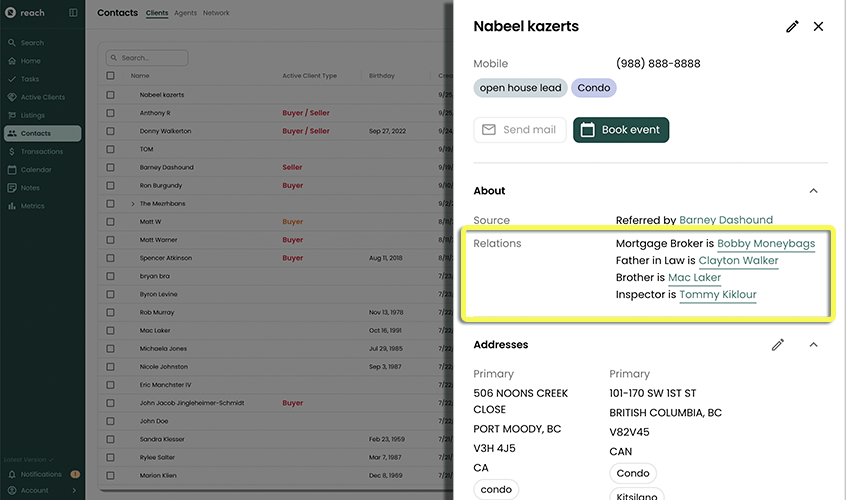Click the Condo tag chip

coord(594,88)
